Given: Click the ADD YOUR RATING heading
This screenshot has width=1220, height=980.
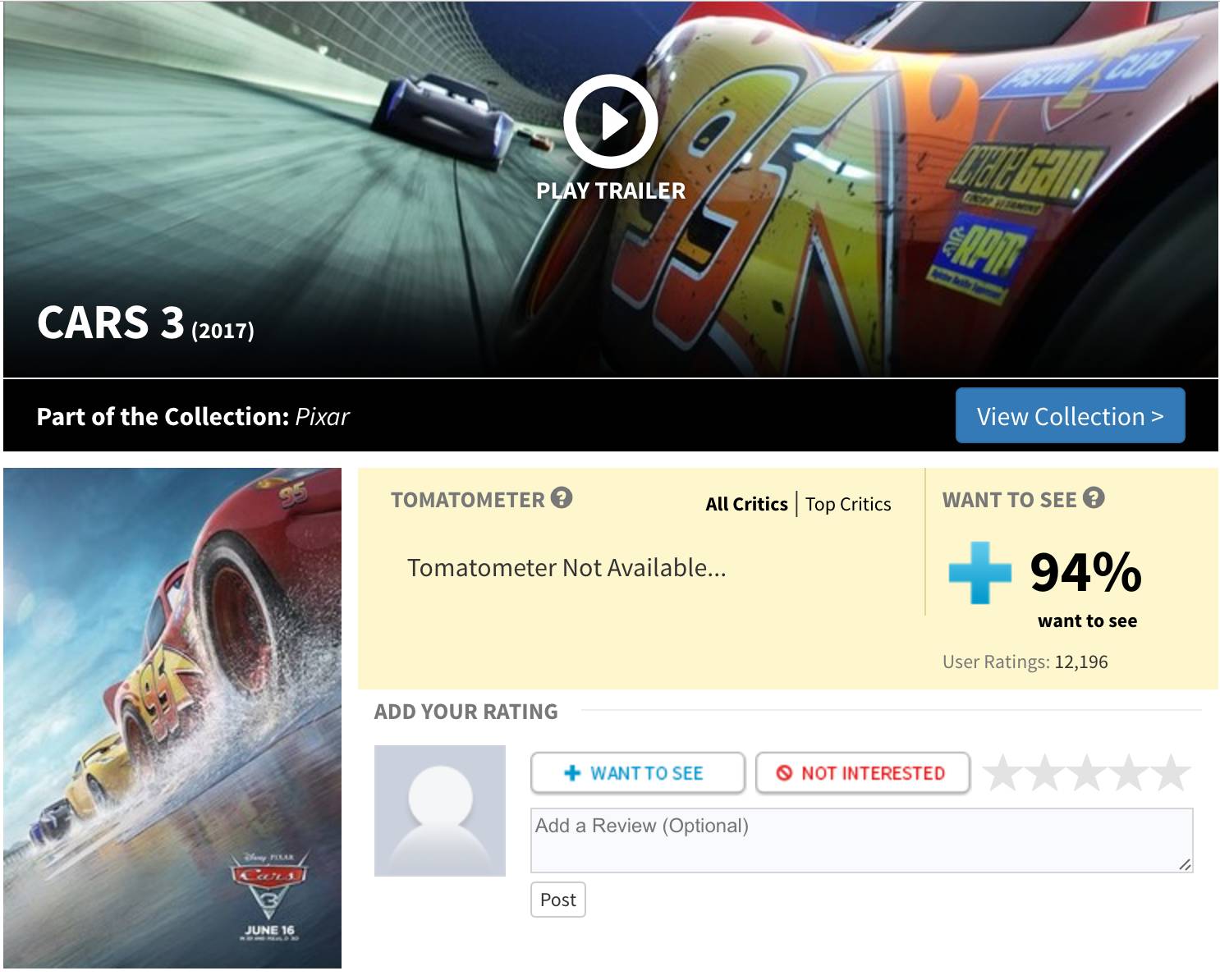Looking at the screenshot, I should pyautogui.click(x=466, y=712).
